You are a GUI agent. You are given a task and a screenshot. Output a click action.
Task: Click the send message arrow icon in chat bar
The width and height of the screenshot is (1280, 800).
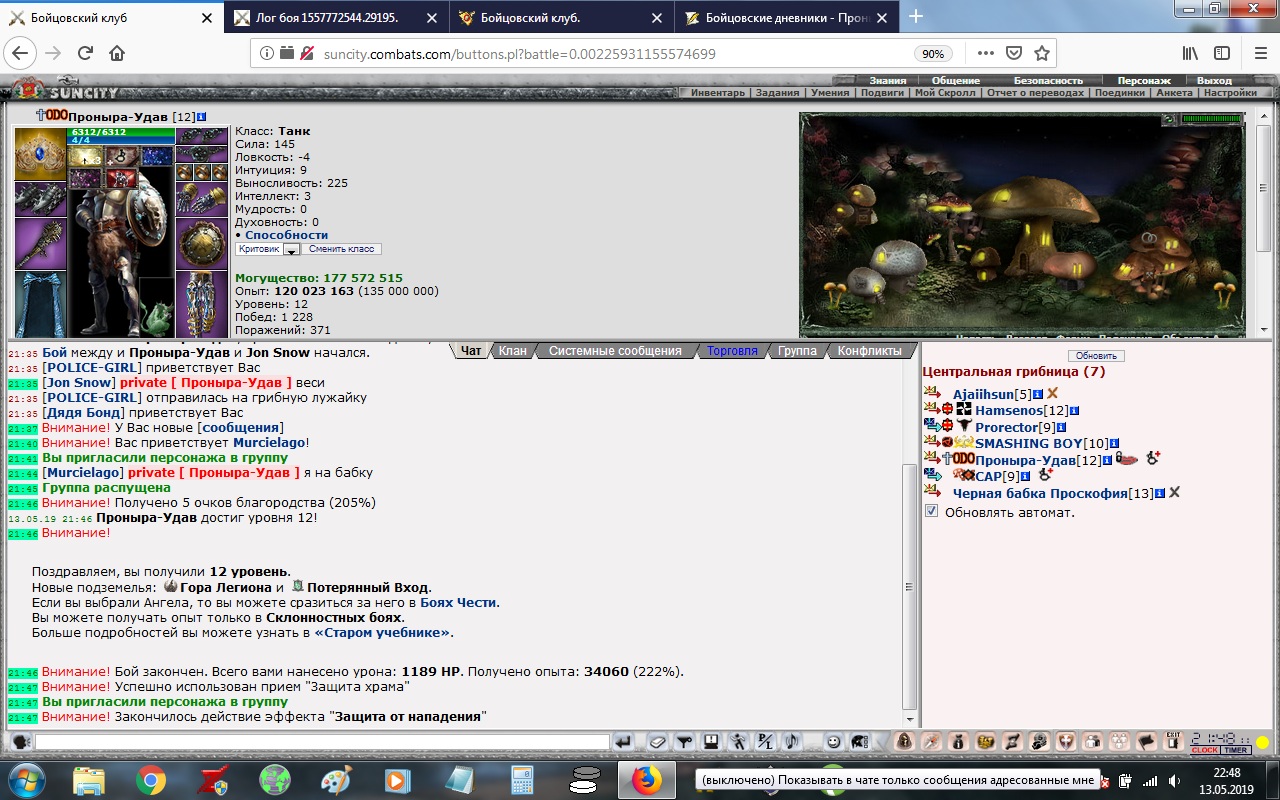click(623, 742)
